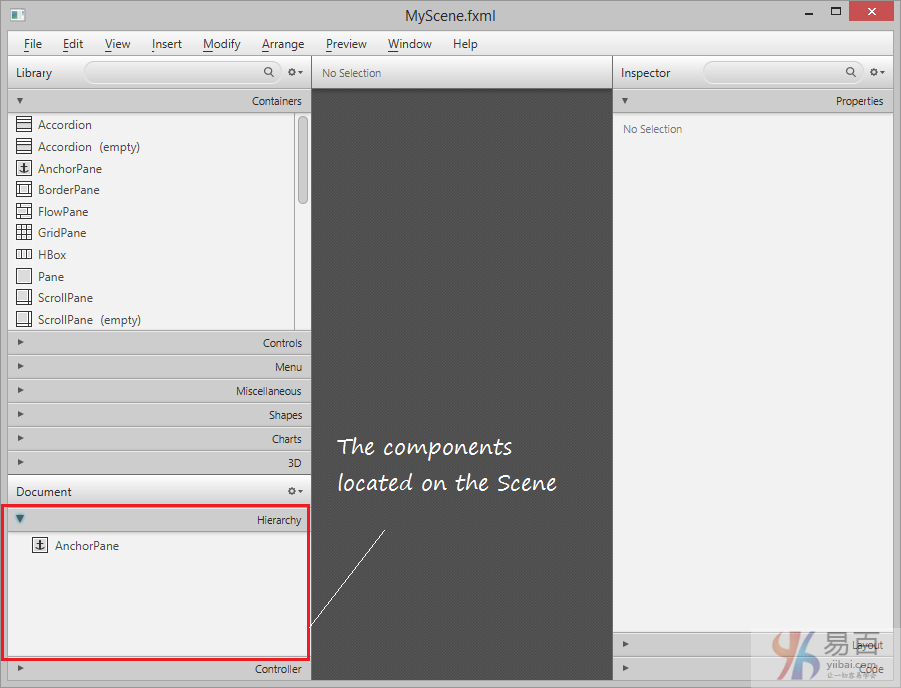The width and height of the screenshot is (901, 688).
Task: Open the File menu
Action: click(x=33, y=44)
